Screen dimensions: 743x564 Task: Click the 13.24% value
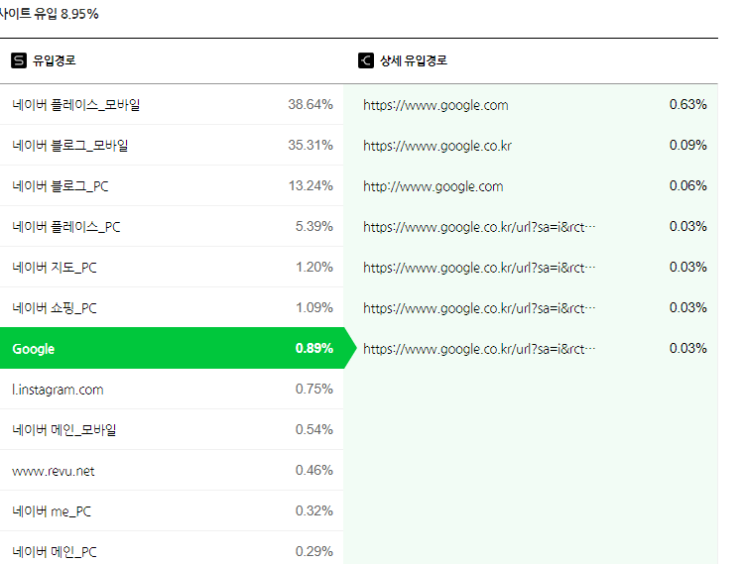click(311, 186)
